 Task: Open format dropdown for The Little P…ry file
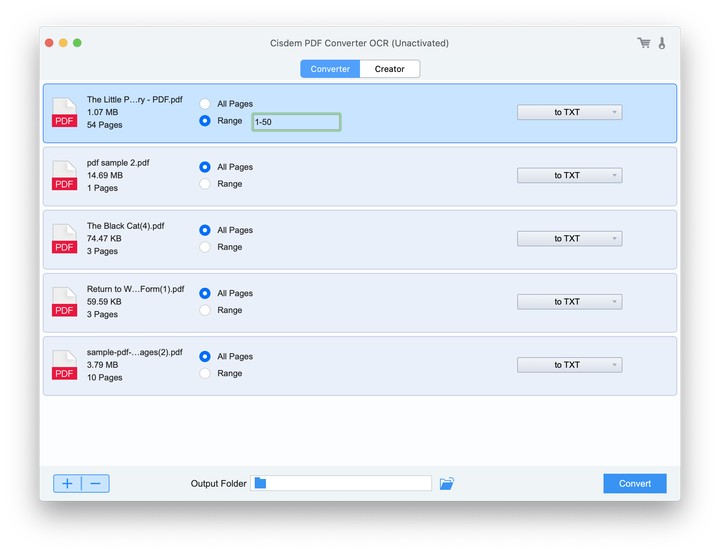click(x=569, y=112)
